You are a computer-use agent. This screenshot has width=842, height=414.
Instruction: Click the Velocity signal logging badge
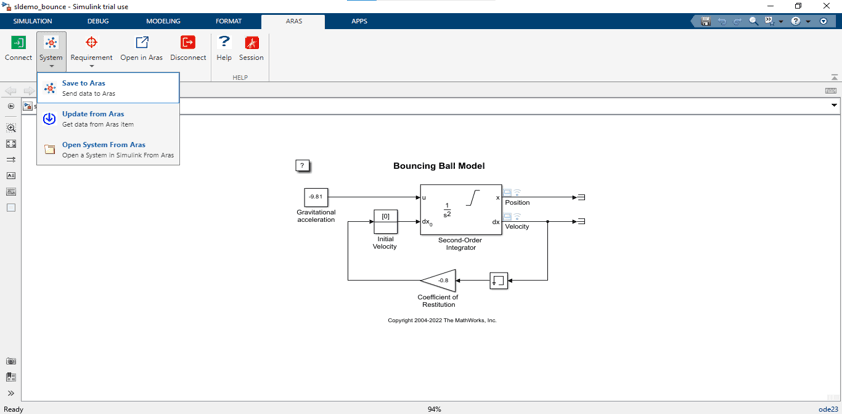click(512, 216)
